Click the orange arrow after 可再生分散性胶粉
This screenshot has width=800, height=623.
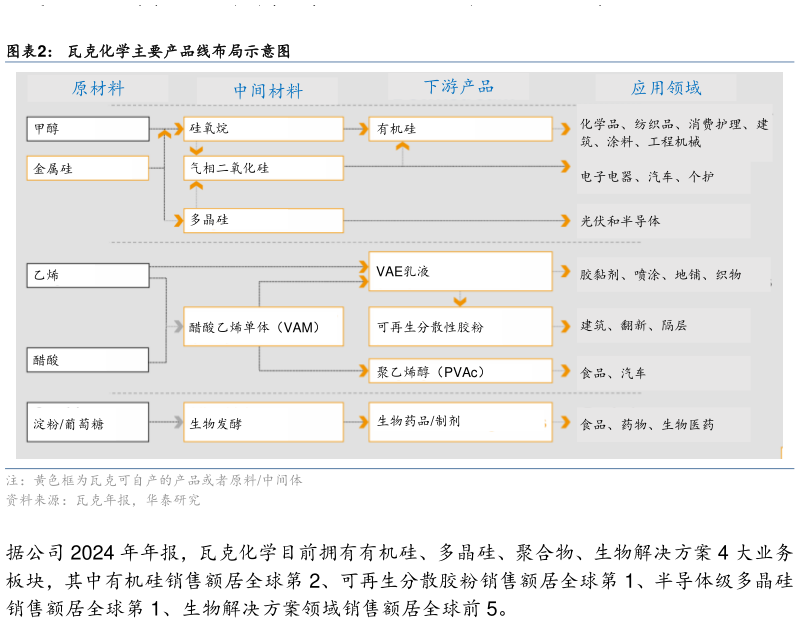point(565,327)
